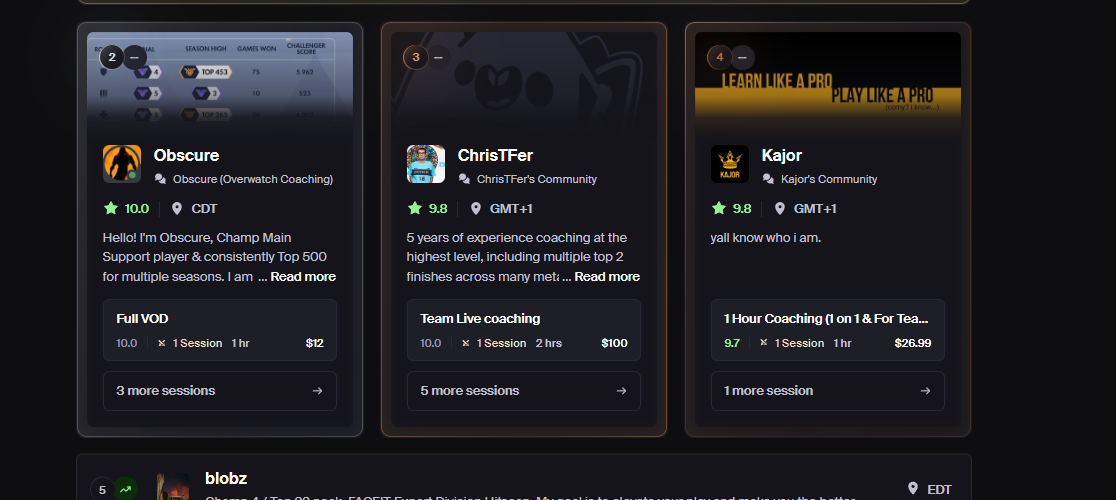
Task: Click the green trending arrow icon next to blobz
Action: click(x=126, y=489)
